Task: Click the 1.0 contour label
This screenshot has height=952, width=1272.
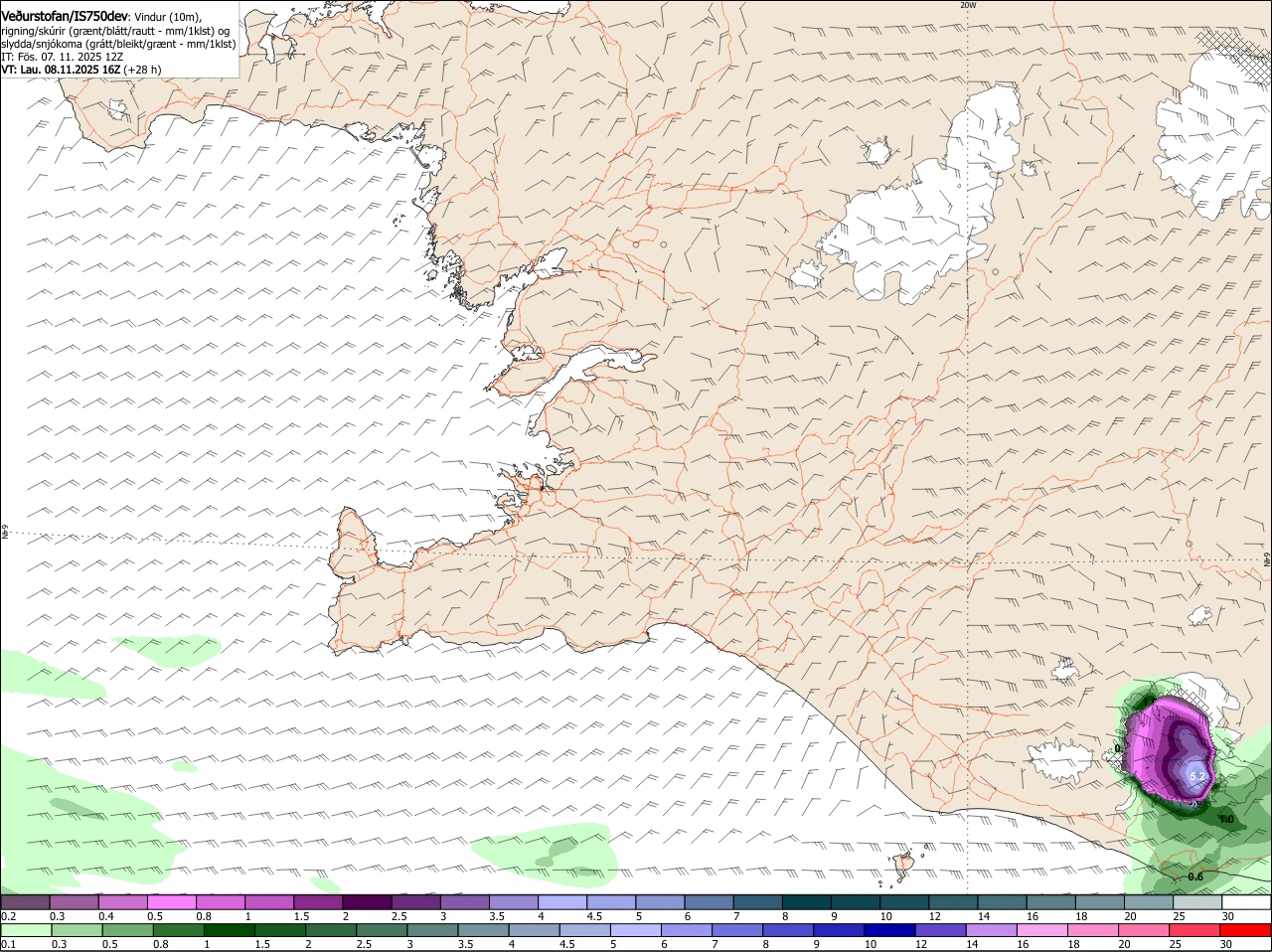Action: pos(1226,819)
